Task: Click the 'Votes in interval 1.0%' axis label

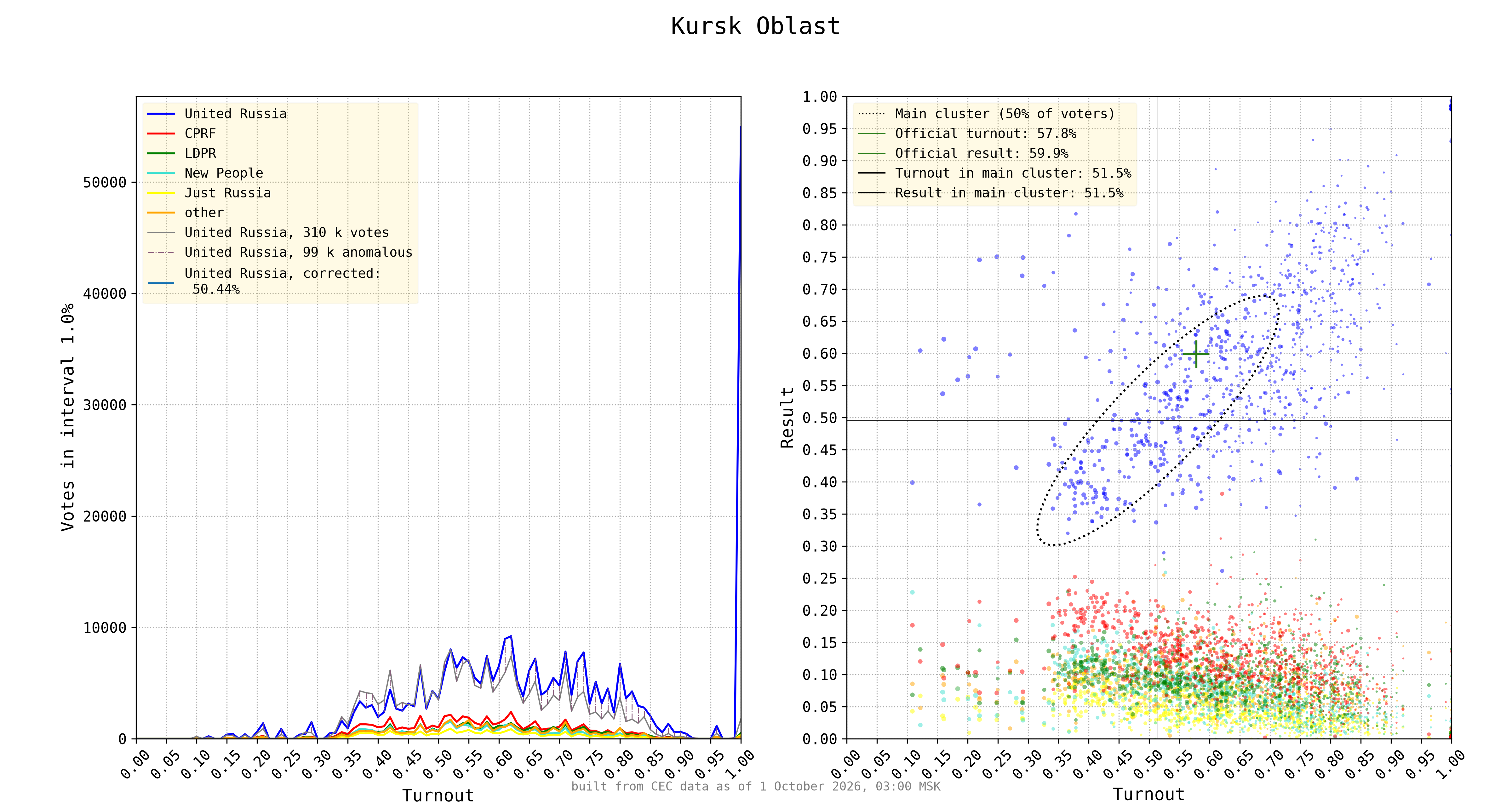Action: tap(68, 417)
